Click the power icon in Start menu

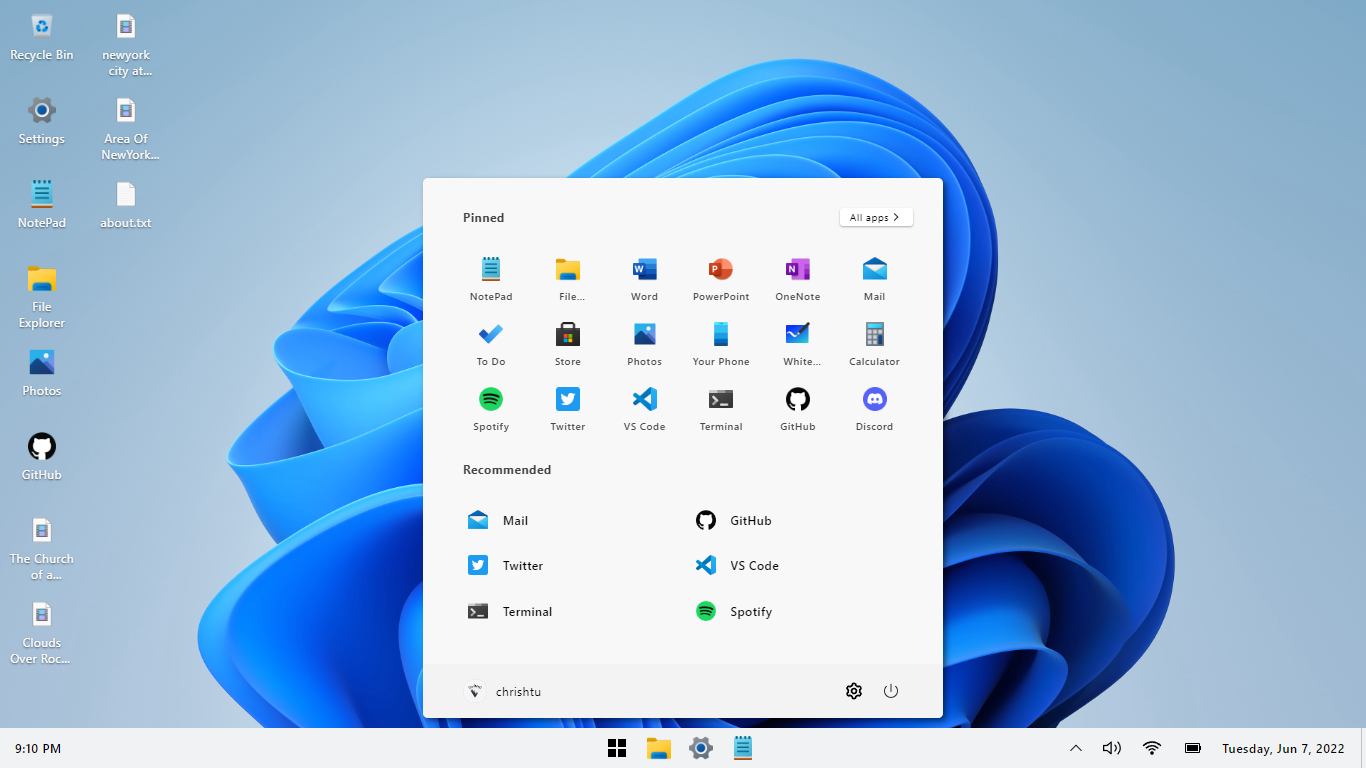(891, 691)
